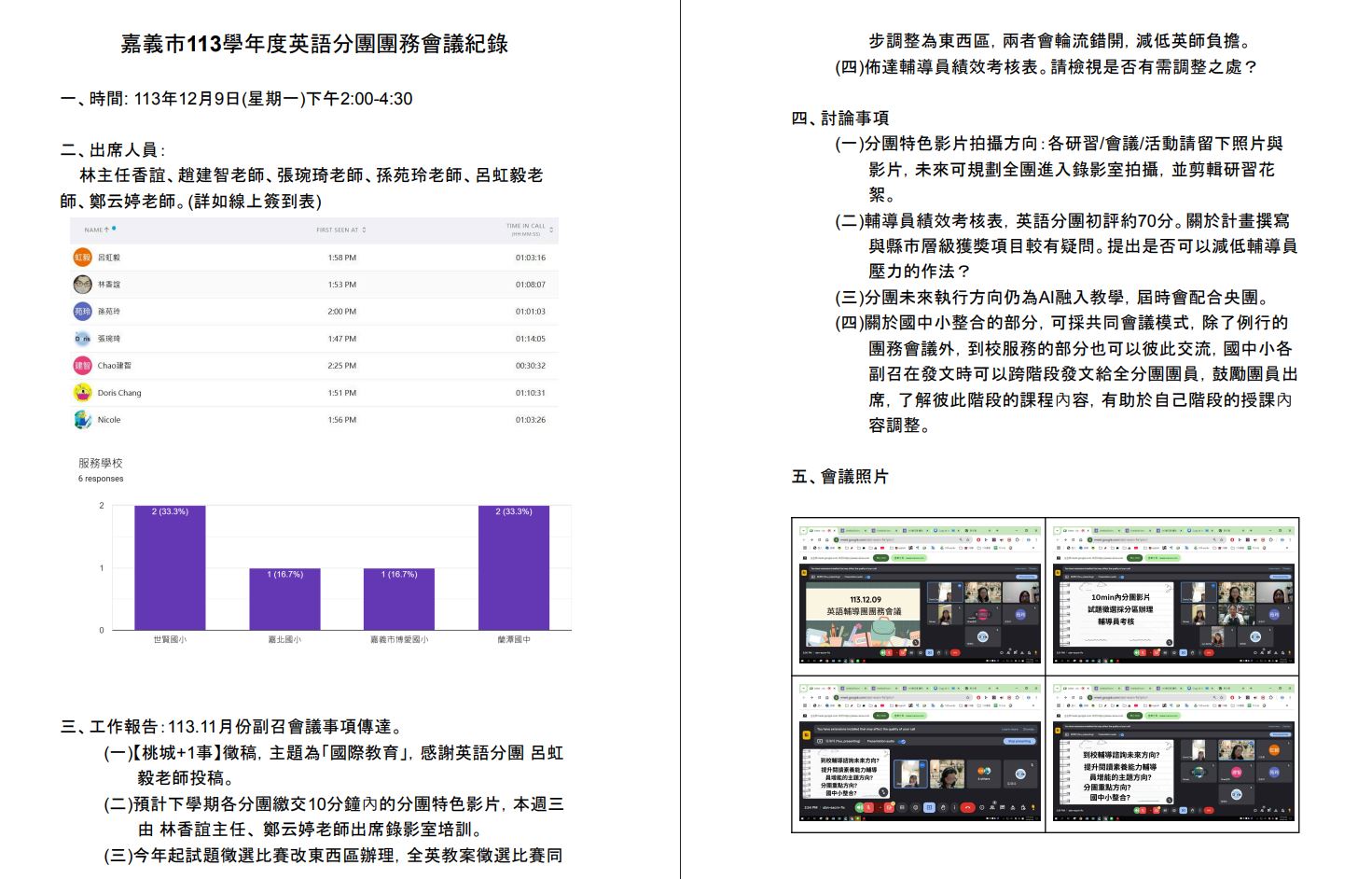Viewport: 1372px width, 879px height.
Task: Click 呂虹毅's orange avatar icon
Action: point(83,258)
